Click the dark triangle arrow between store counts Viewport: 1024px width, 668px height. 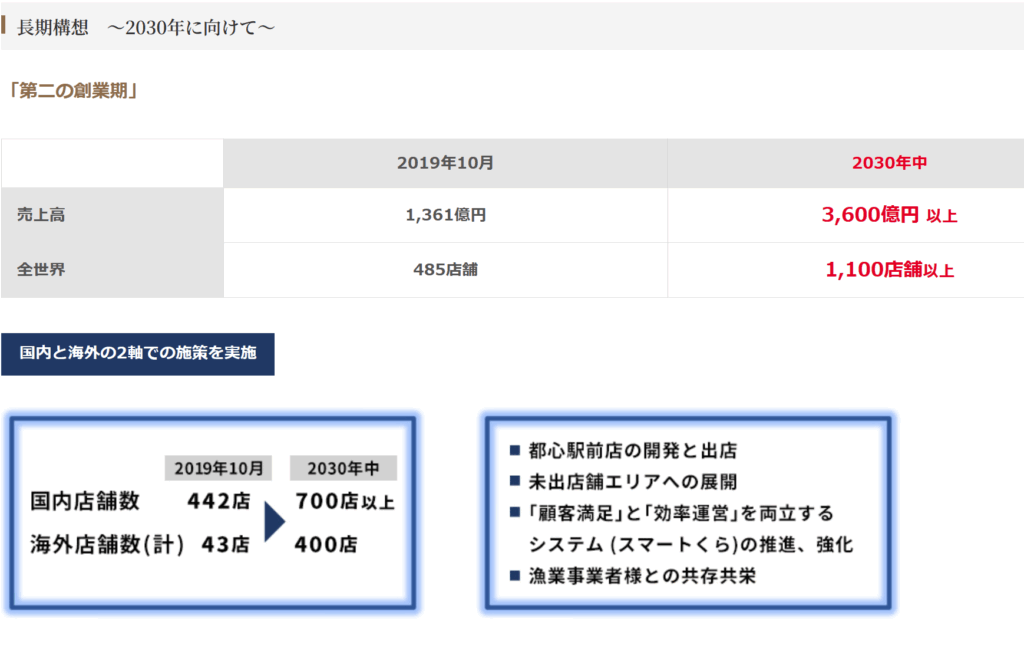[274, 522]
